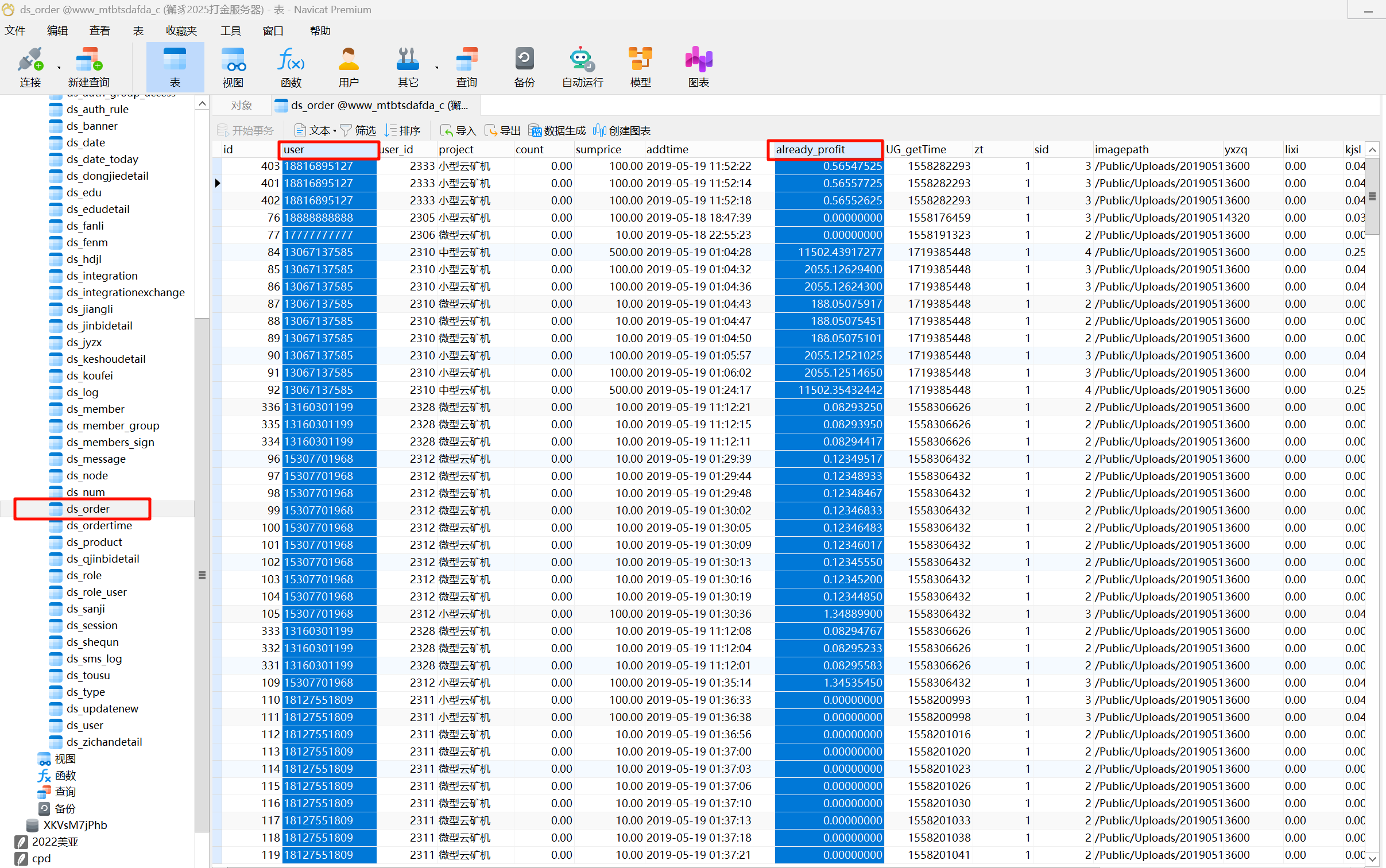This screenshot has width=1386, height=868.
Task: Click the 筛选 filter button
Action: pos(358,131)
